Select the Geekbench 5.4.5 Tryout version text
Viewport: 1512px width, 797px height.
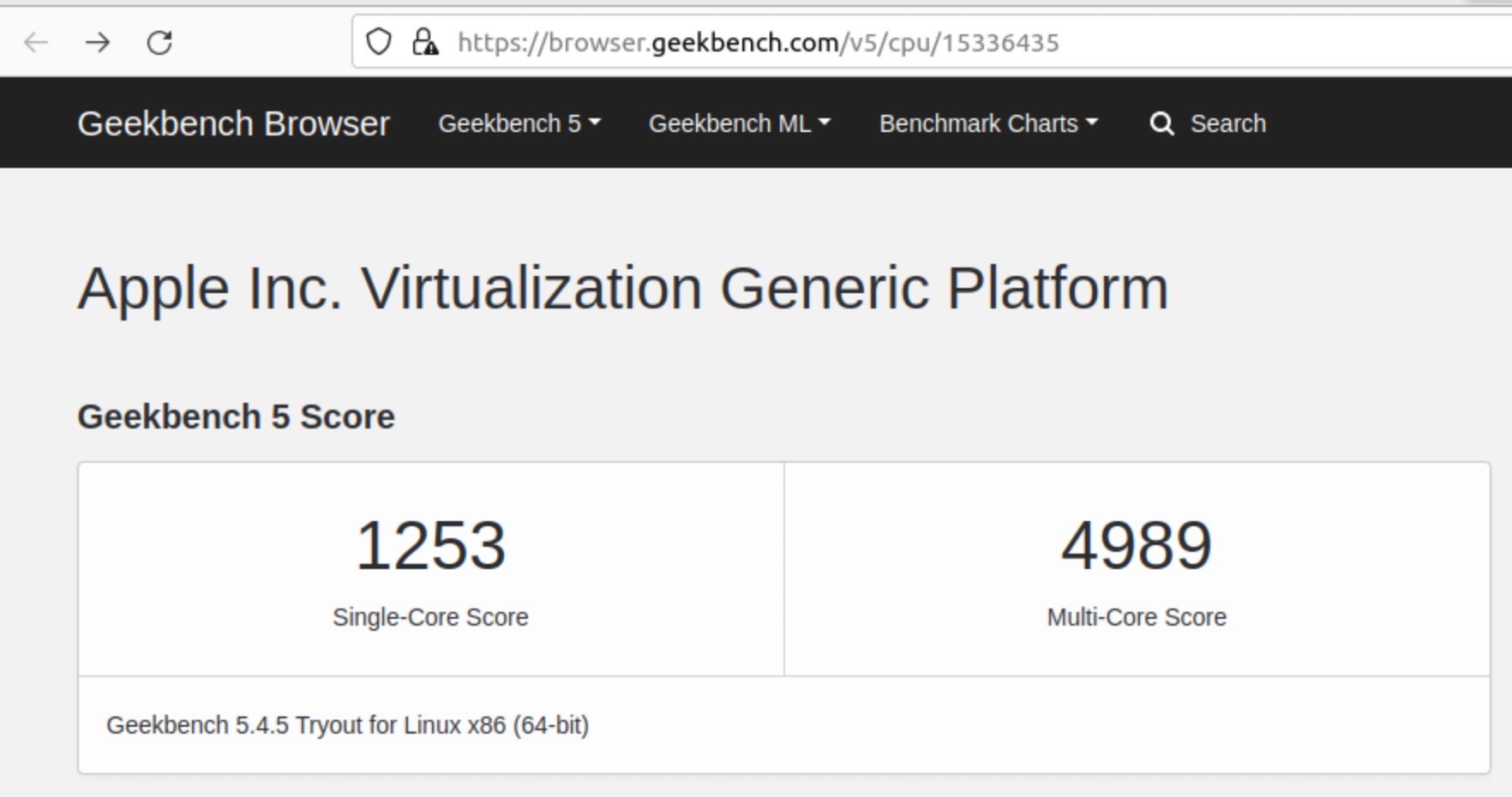tap(347, 725)
